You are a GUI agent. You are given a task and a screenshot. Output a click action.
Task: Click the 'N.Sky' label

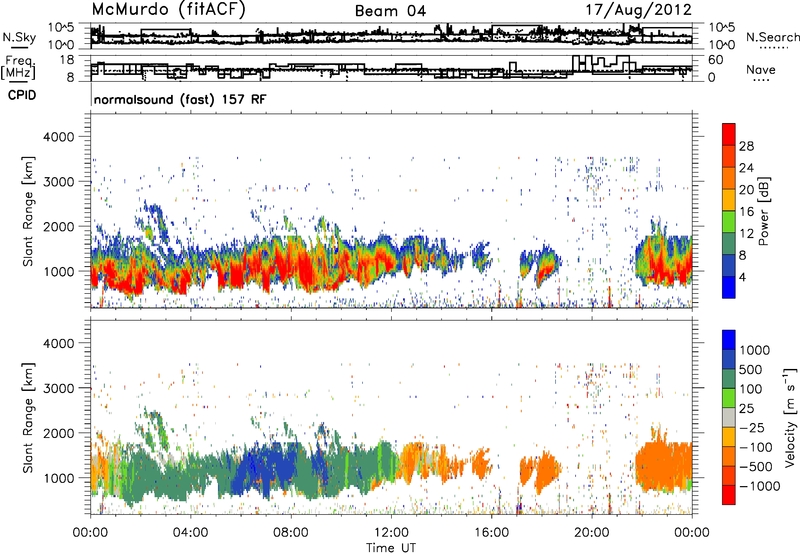19,37
